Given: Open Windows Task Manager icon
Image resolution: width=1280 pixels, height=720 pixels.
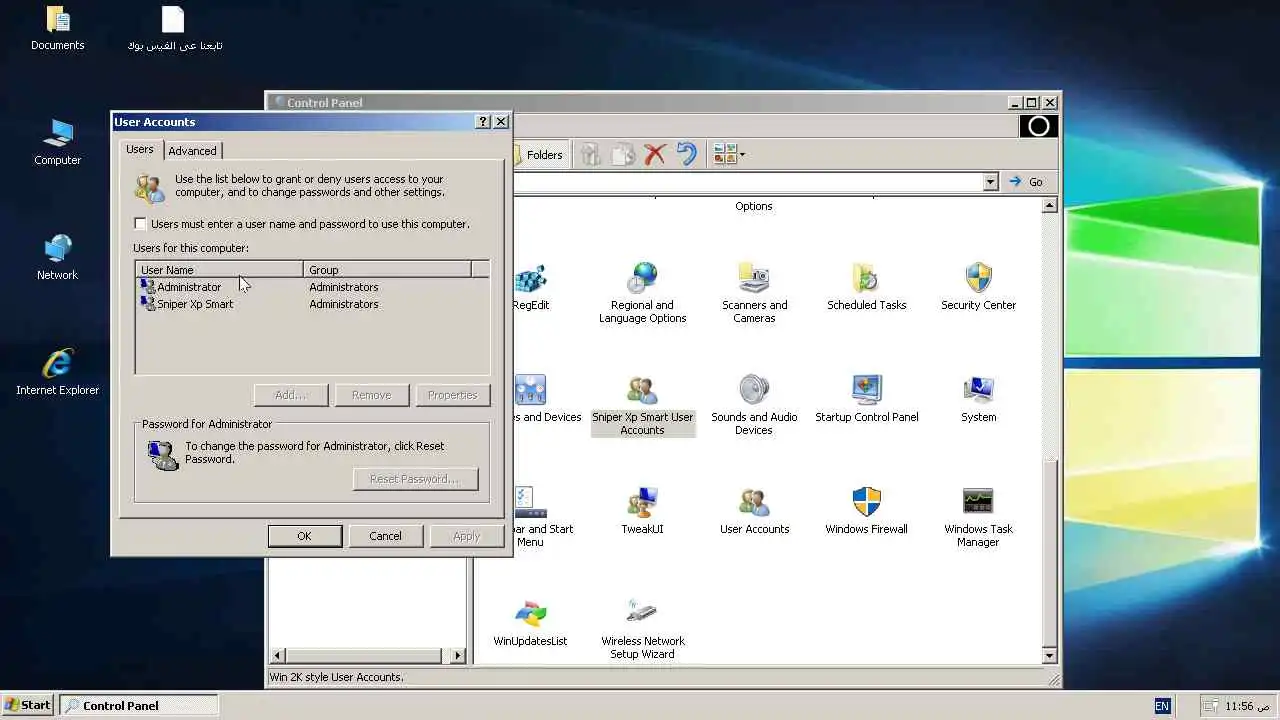Looking at the screenshot, I should tap(978, 517).
